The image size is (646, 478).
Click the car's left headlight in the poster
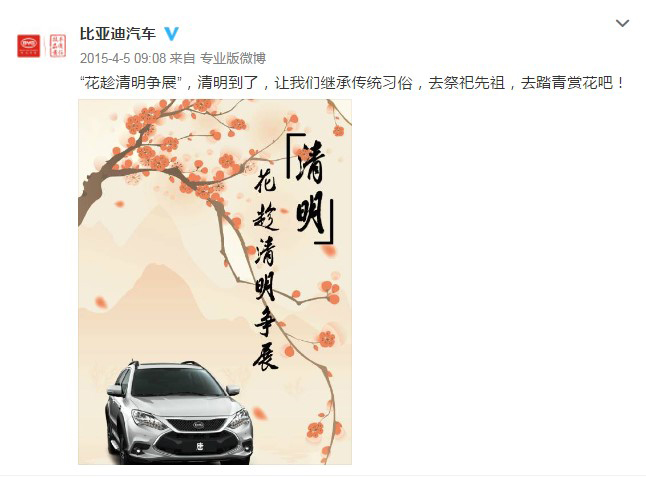(x=147, y=420)
